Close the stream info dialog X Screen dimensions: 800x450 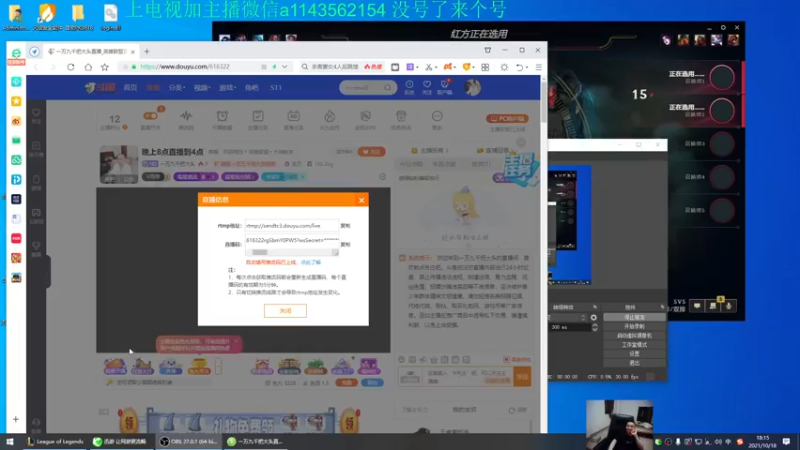click(361, 200)
